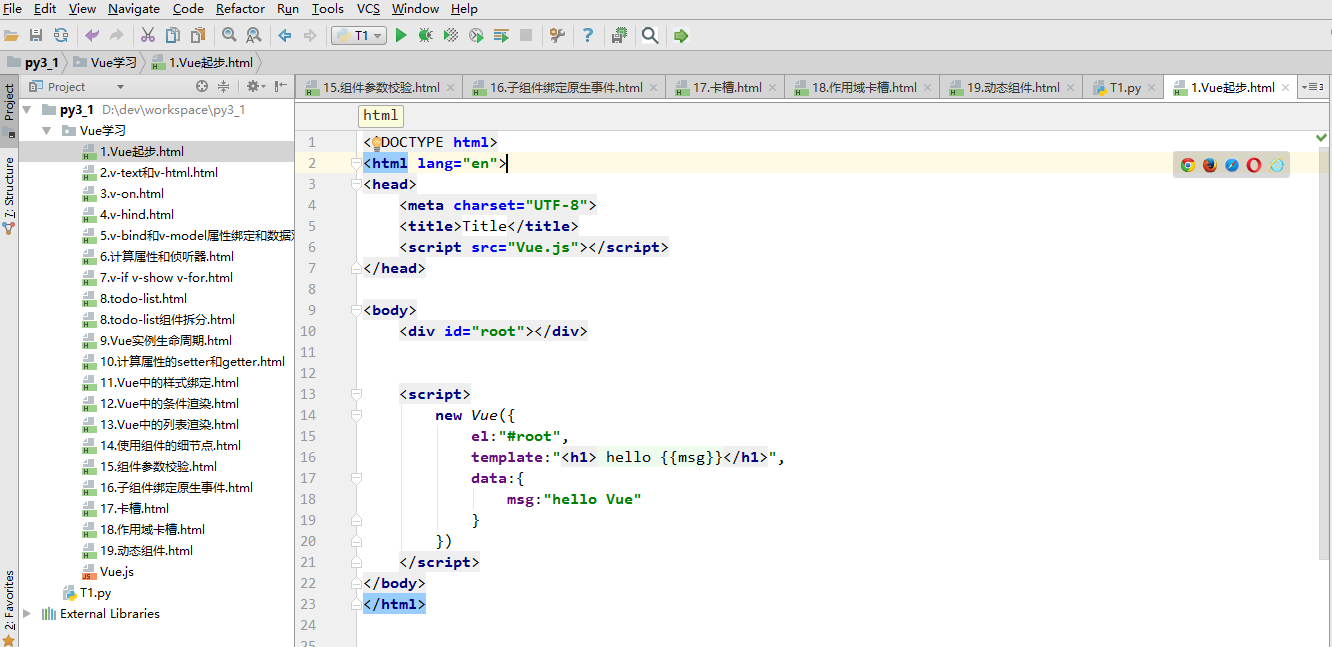1332x647 pixels.
Task: Click the Search Everywhere magnifier icon
Action: coord(650,36)
